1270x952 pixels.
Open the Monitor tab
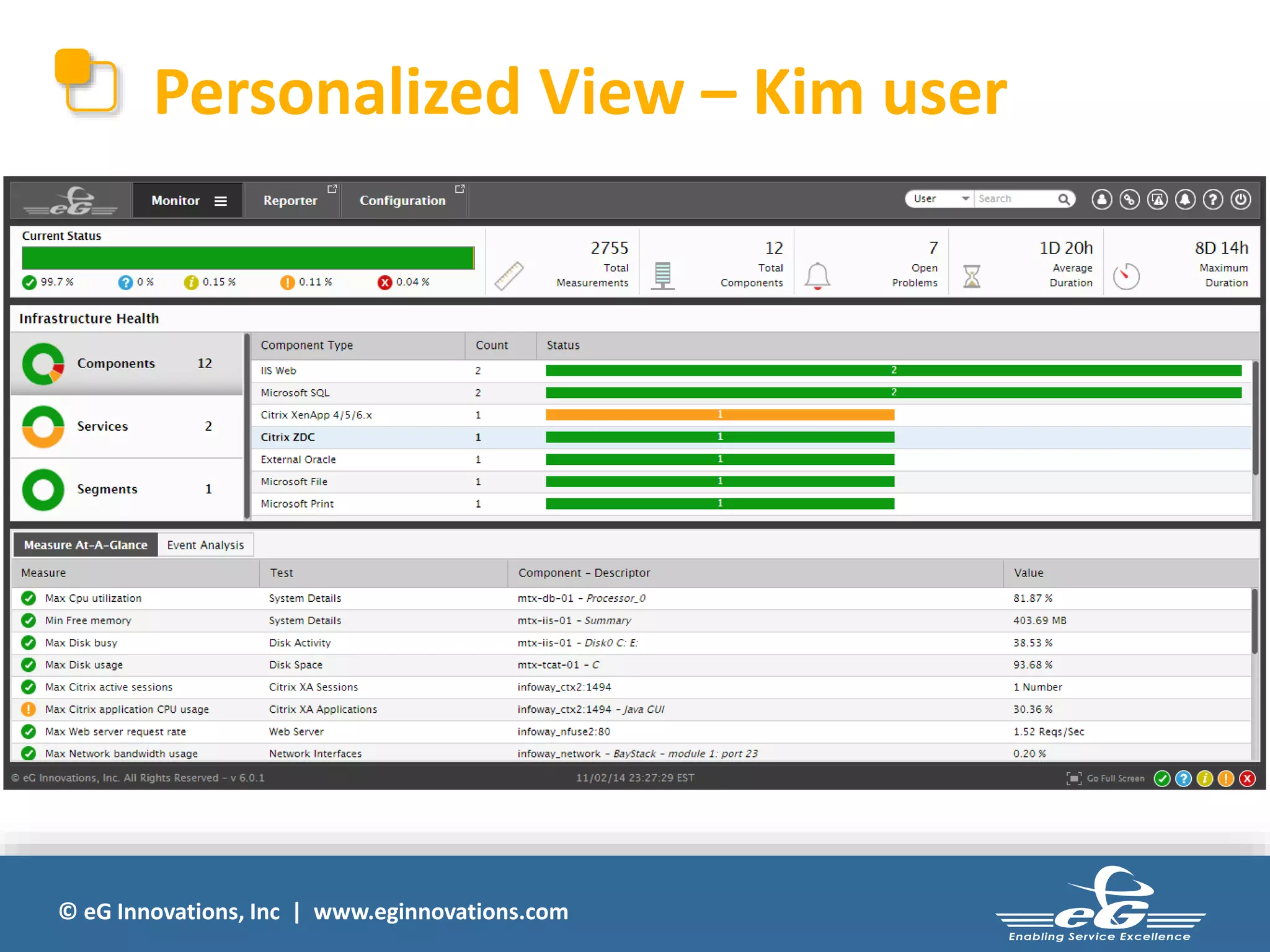click(187, 200)
